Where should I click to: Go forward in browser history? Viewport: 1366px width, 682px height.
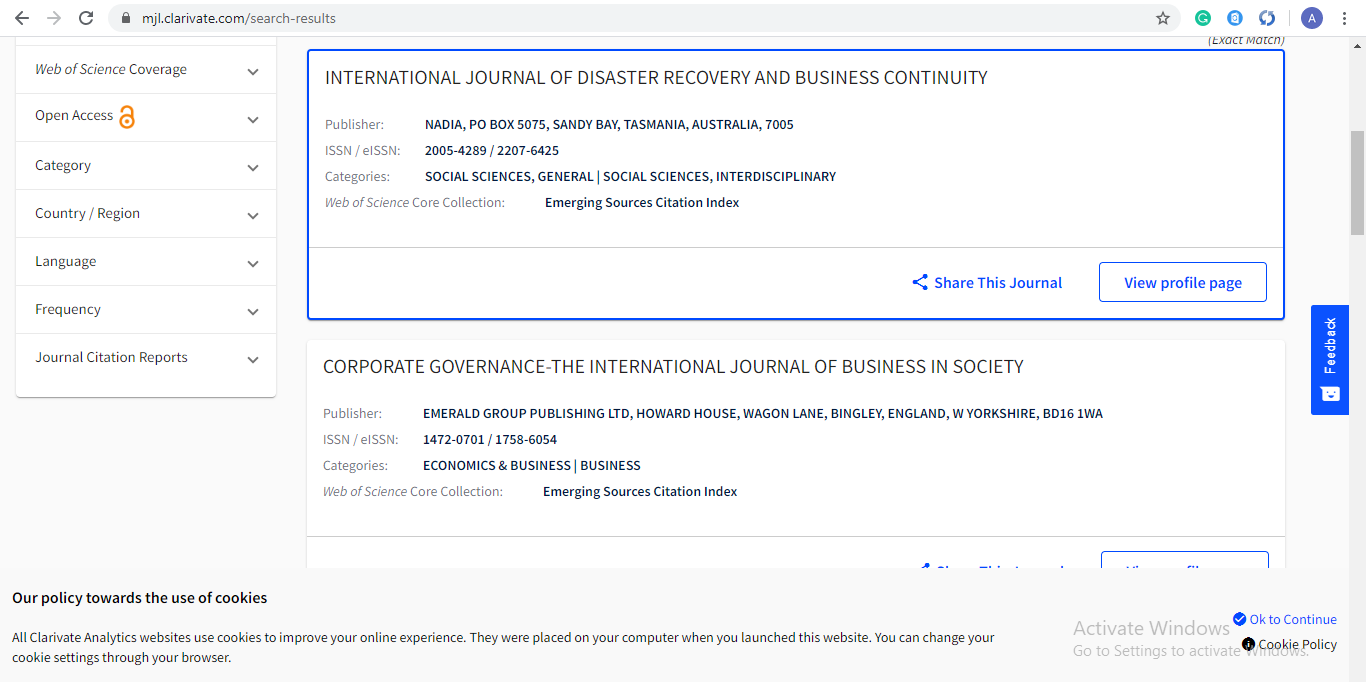[54, 18]
